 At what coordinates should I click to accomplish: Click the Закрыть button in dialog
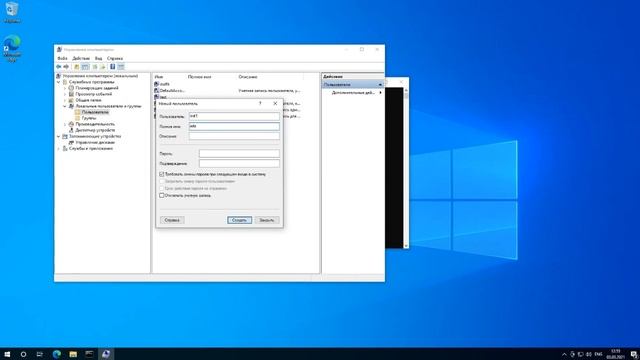click(267, 220)
